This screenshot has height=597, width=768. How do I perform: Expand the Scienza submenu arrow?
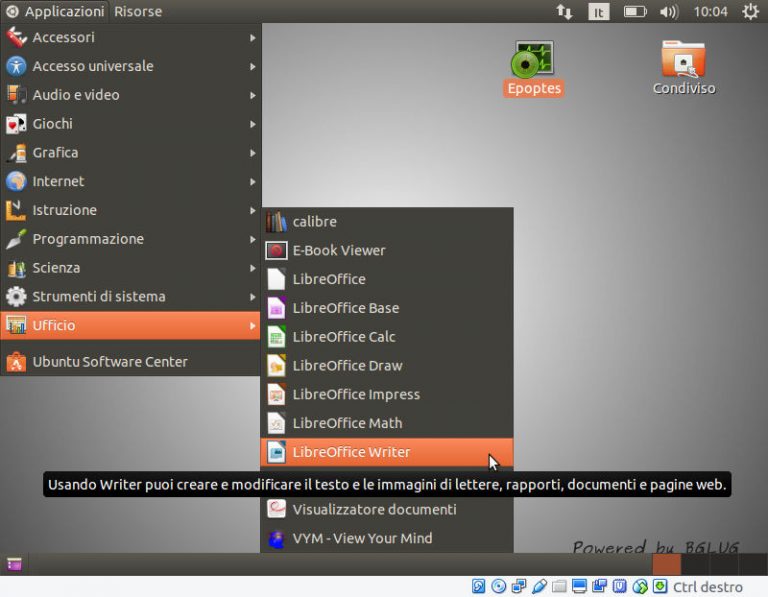252,268
